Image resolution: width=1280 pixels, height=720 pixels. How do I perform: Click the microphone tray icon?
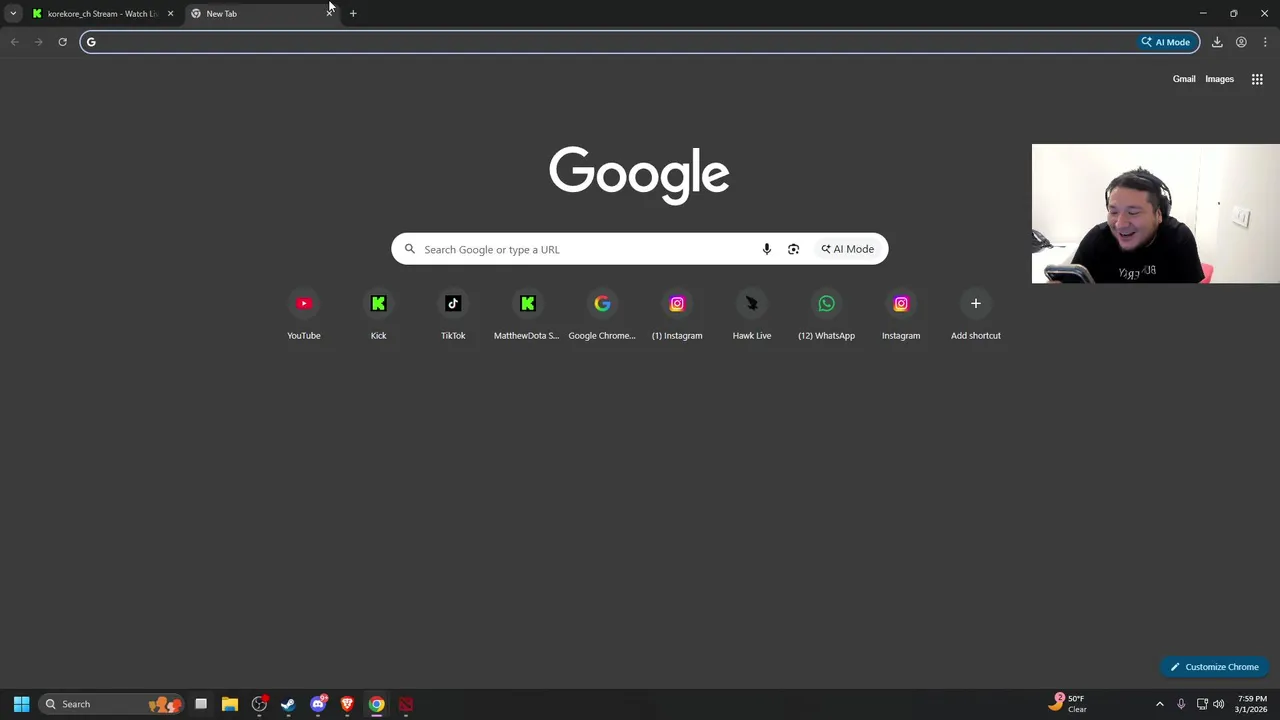pyautogui.click(x=1181, y=704)
